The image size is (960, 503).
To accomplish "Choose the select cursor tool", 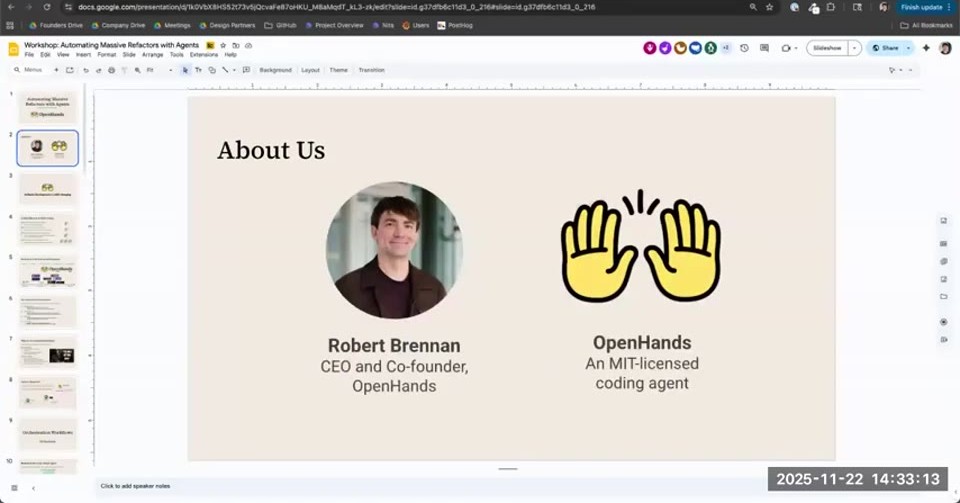I will [186, 70].
